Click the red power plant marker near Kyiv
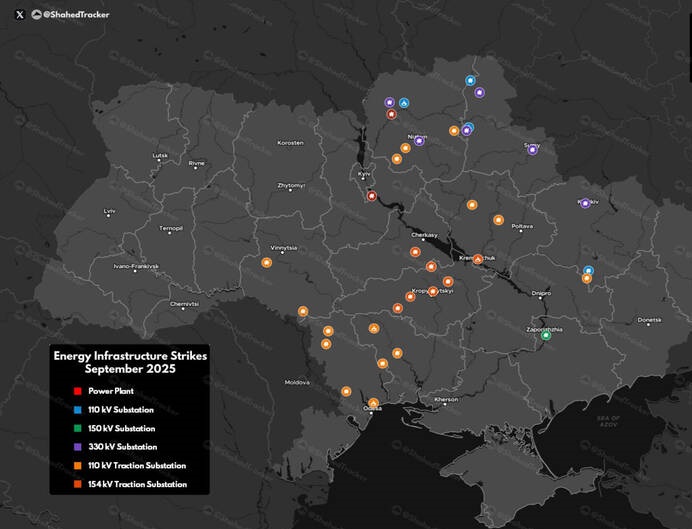Viewport: 692px width, 529px height. pyautogui.click(x=372, y=196)
